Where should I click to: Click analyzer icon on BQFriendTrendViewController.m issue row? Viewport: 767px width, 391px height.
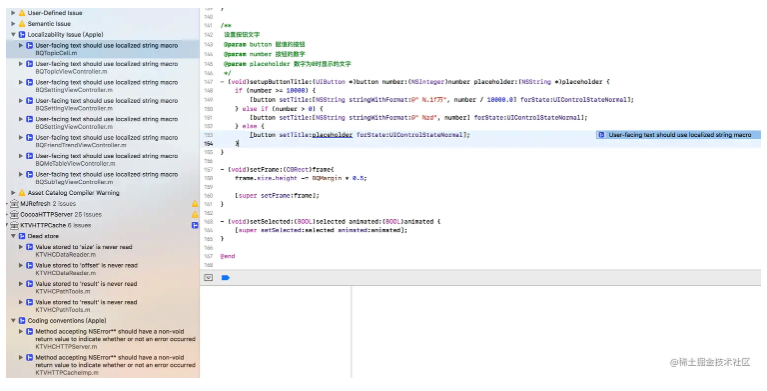click(30, 138)
